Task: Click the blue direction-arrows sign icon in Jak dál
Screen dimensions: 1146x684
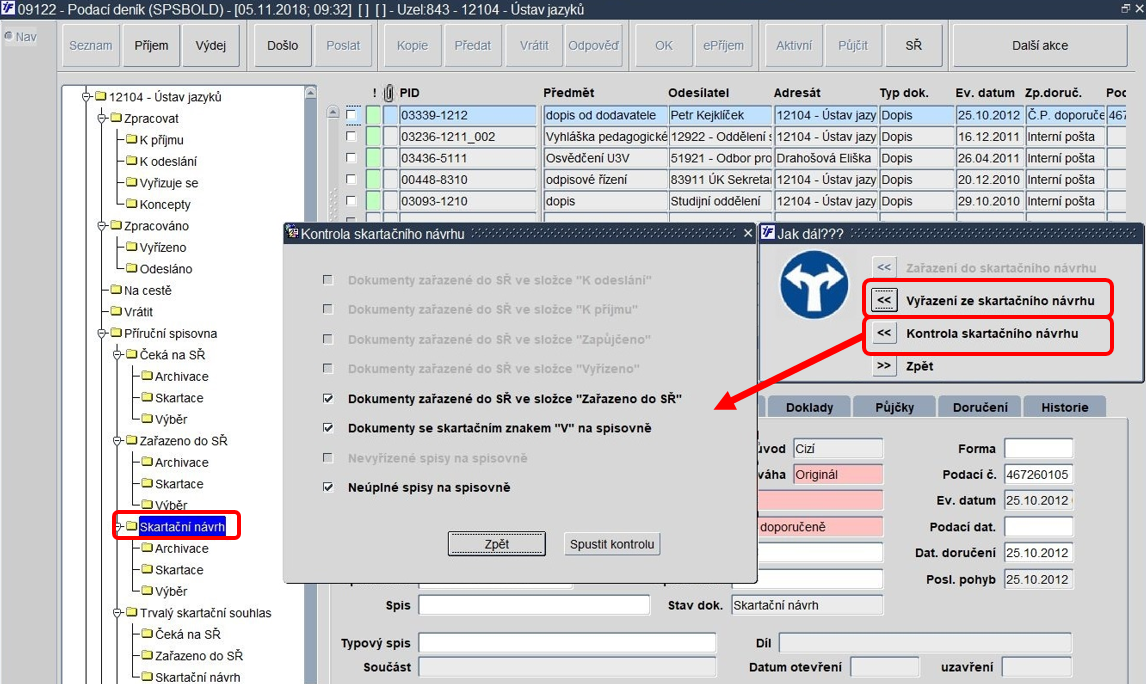Action: pyautogui.click(x=814, y=285)
